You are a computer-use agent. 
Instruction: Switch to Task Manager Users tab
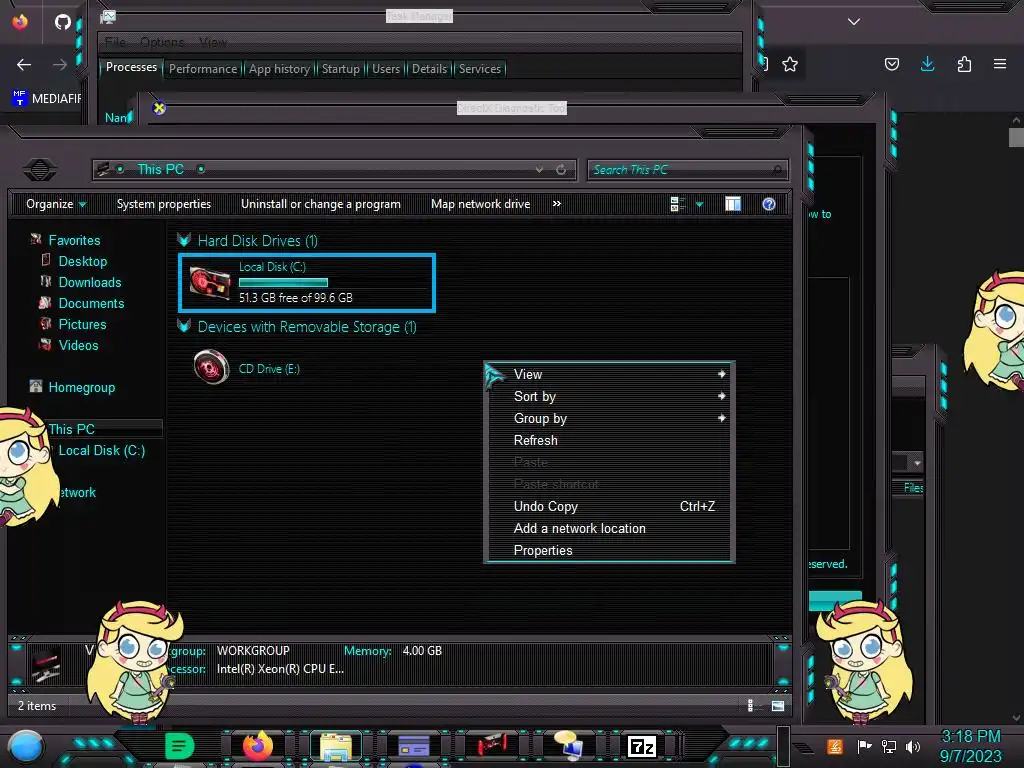click(x=386, y=69)
